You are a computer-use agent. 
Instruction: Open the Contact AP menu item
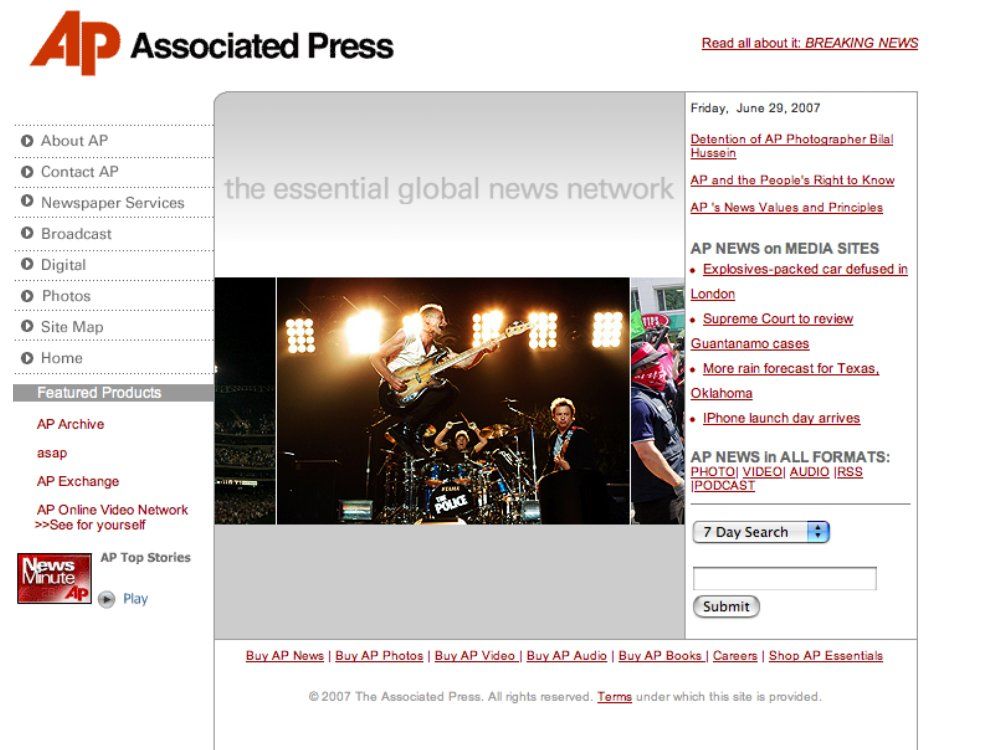click(80, 172)
